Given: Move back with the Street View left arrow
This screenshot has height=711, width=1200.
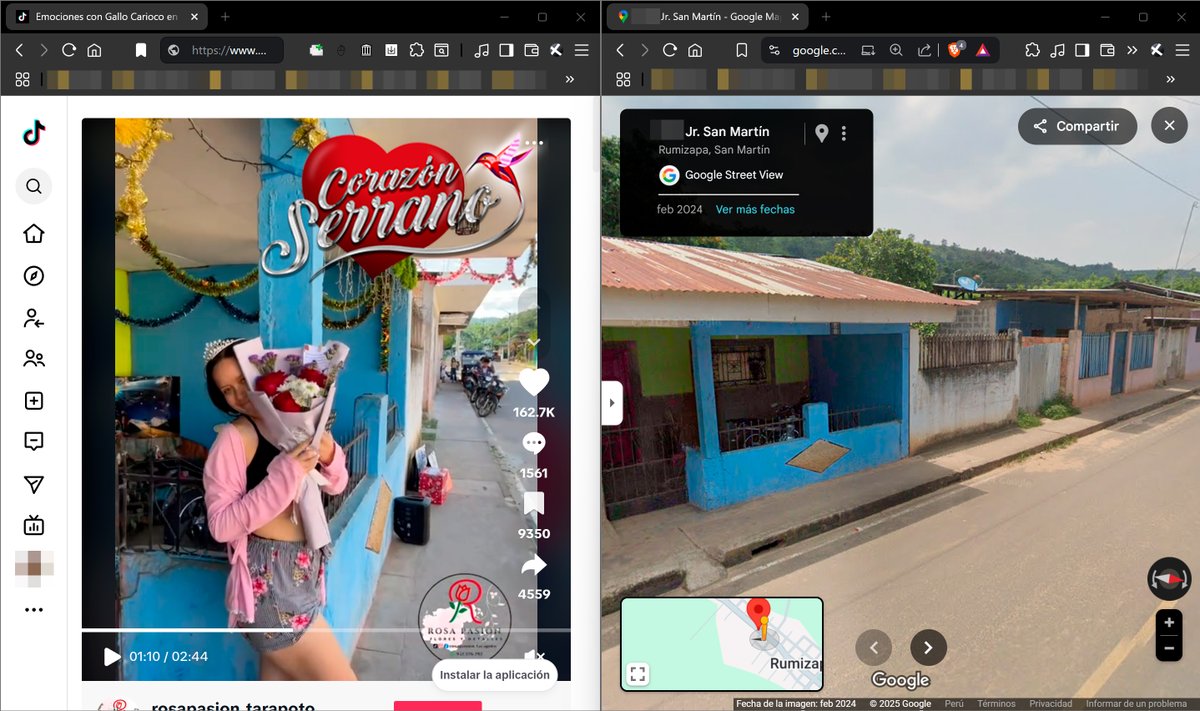Looking at the screenshot, I should (874, 648).
